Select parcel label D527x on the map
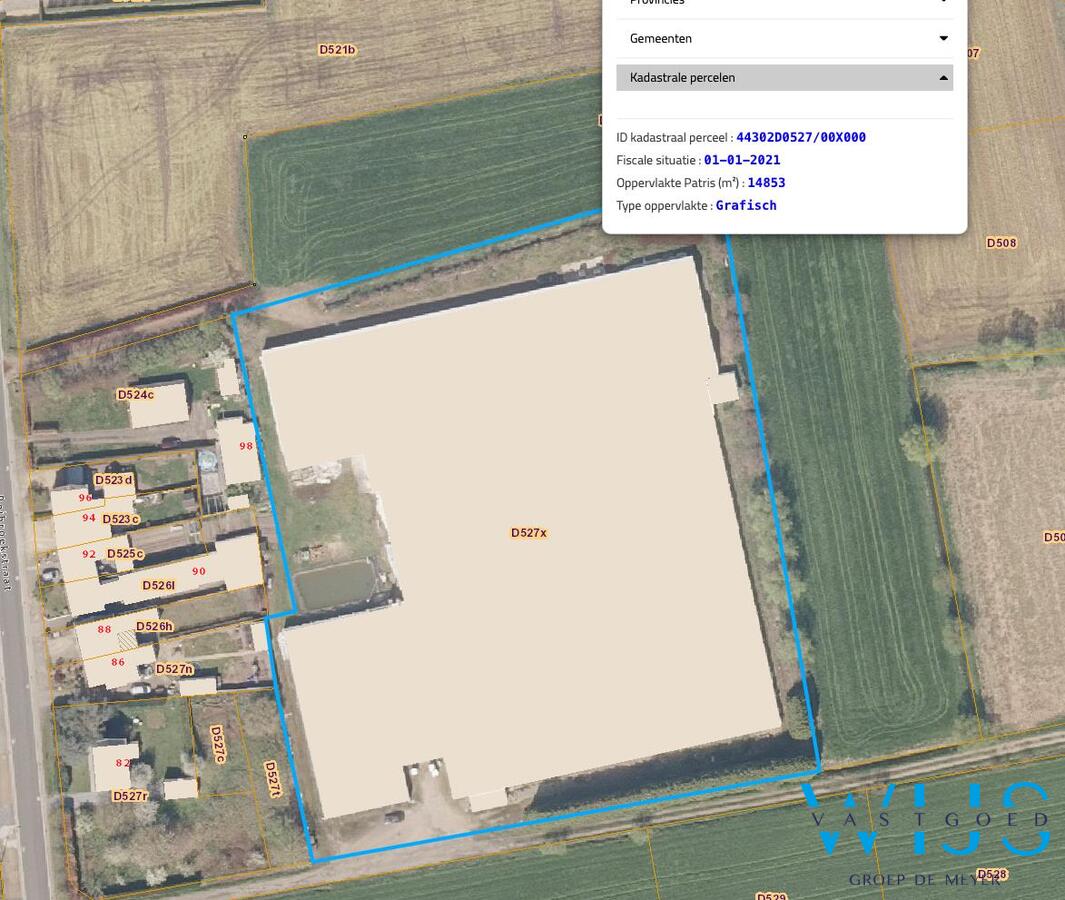This screenshot has height=900, width=1065. point(528,532)
